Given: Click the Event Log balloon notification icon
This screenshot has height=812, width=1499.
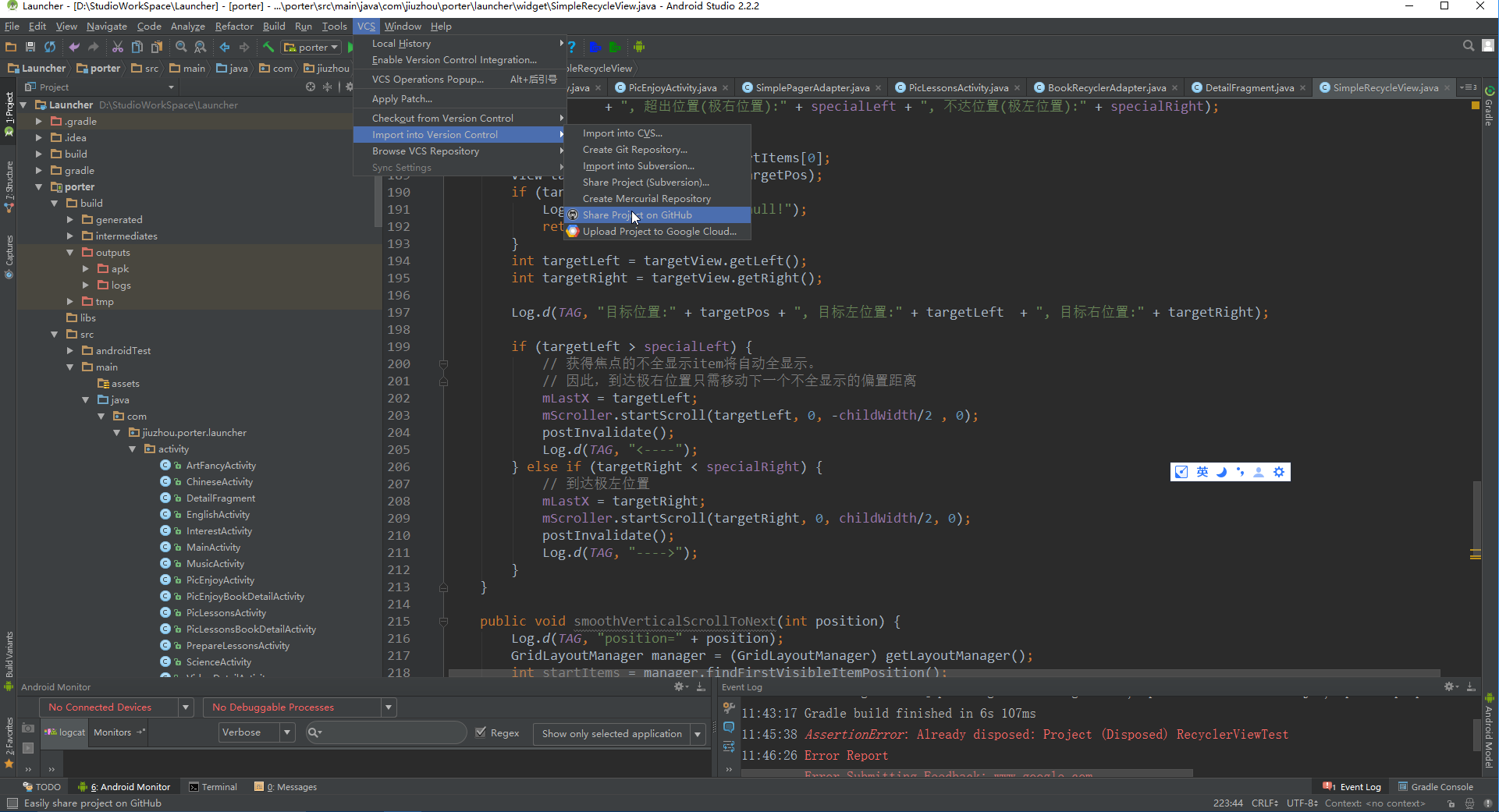Looking at the screenshot, I should click(729, 727).
